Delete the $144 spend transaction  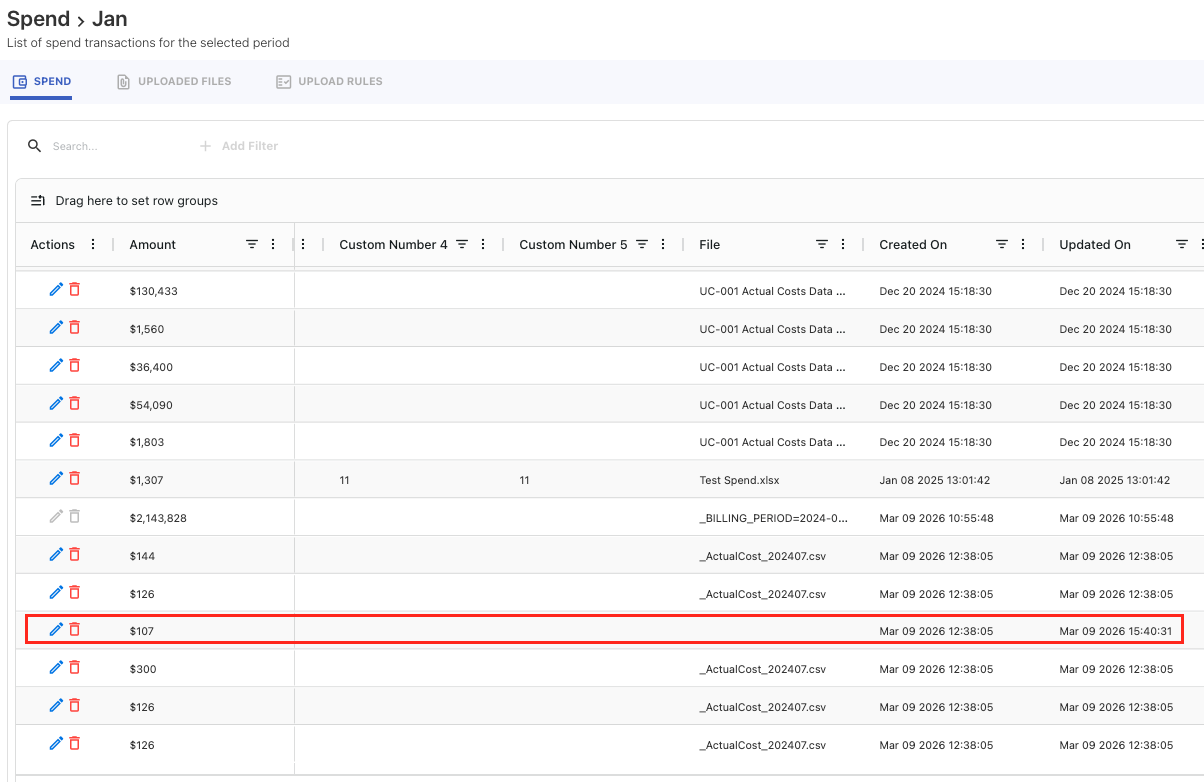75,555
